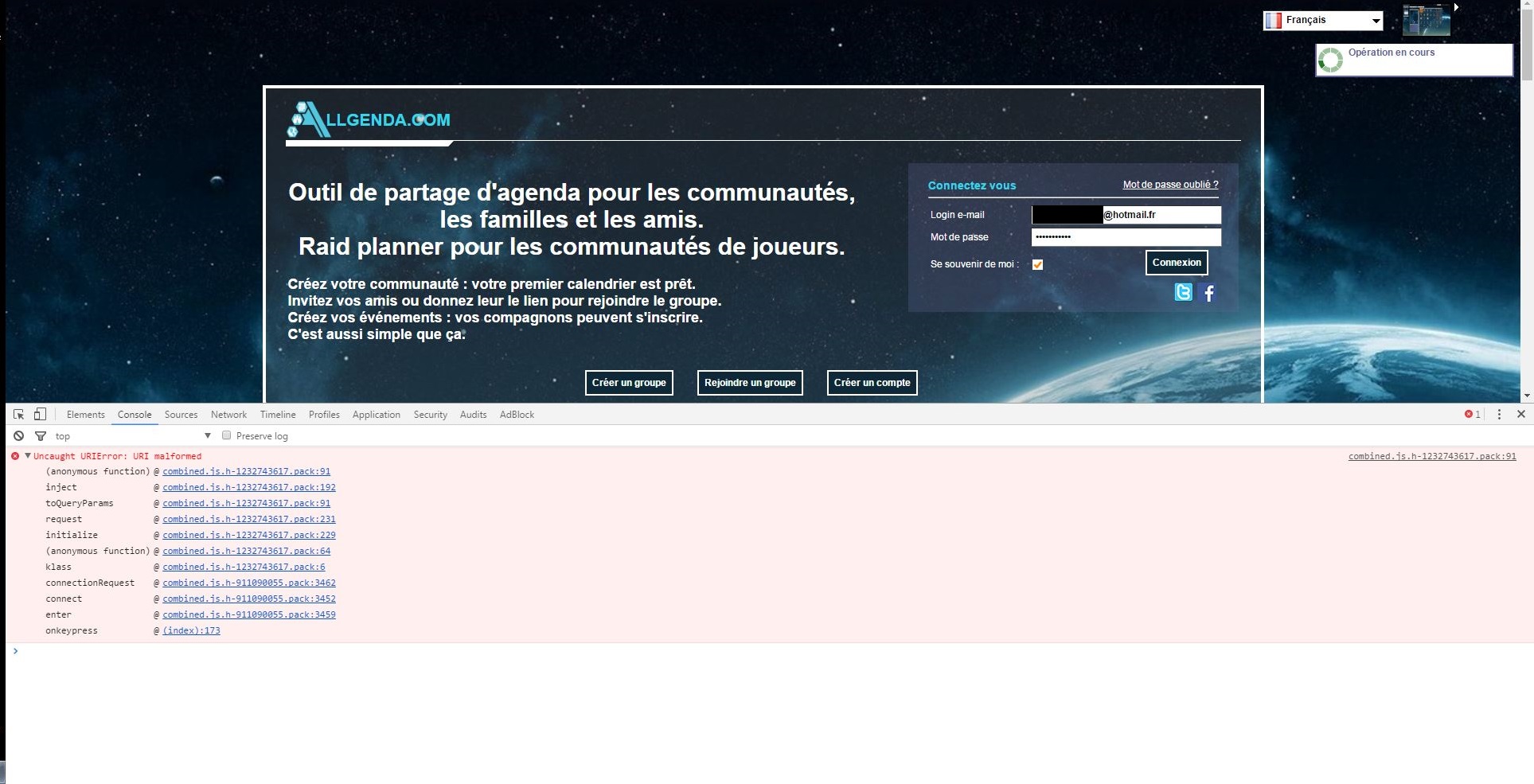The height and width of the screenshot is (784, 1534).
Task: Collapse the Uncaught URIError stack trace
Action: tap(28, 455)
